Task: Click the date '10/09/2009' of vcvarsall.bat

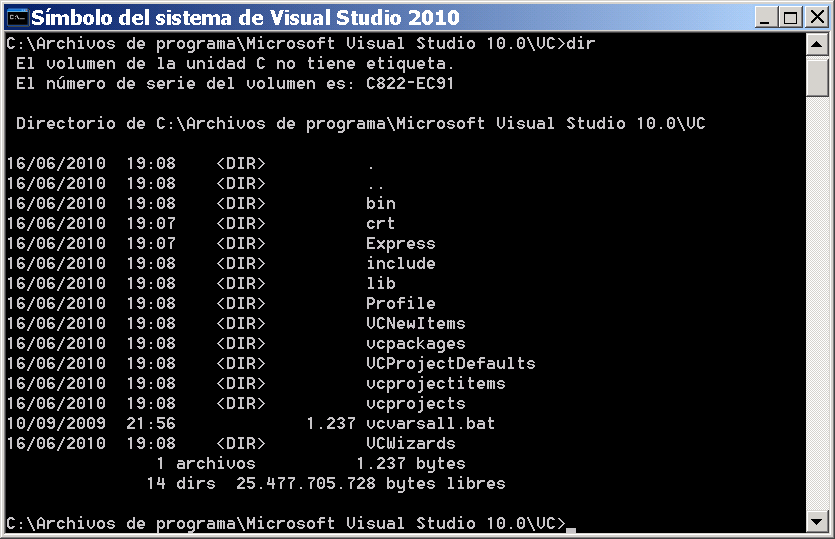Action: [x=56, y=423]
